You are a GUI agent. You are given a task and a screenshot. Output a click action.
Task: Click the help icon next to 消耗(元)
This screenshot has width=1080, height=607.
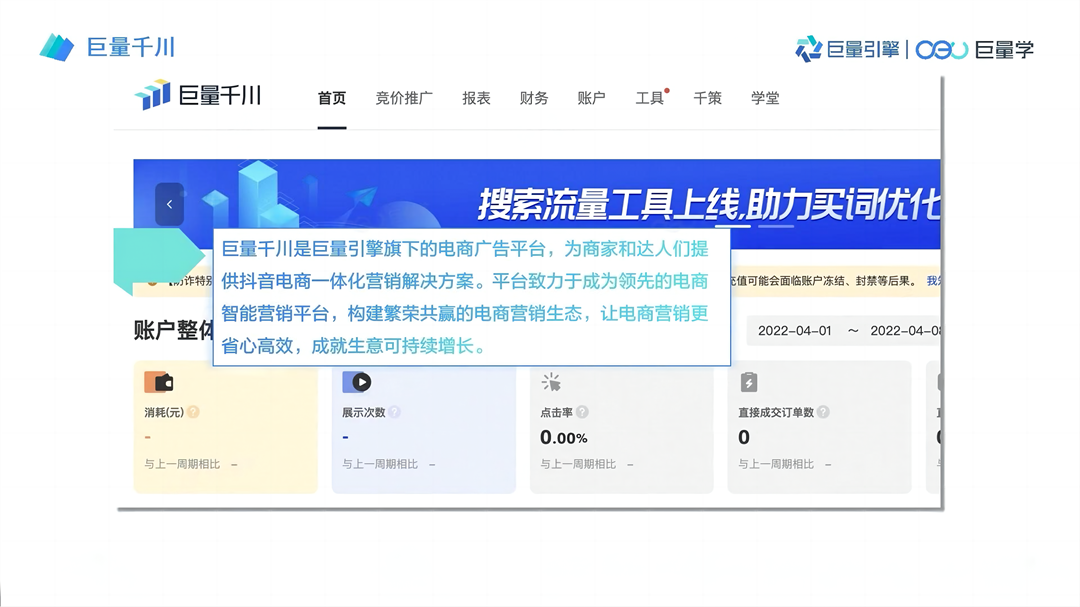pos(193,410)
